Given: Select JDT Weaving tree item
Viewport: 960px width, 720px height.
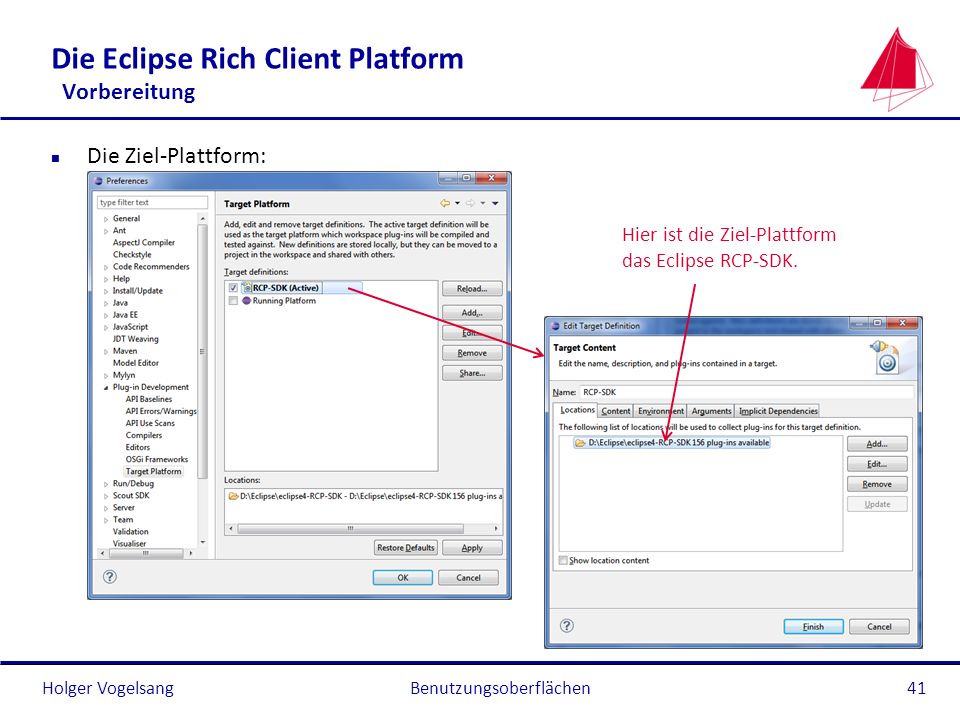Looking at the screenshot, I should tap(135, 339).
